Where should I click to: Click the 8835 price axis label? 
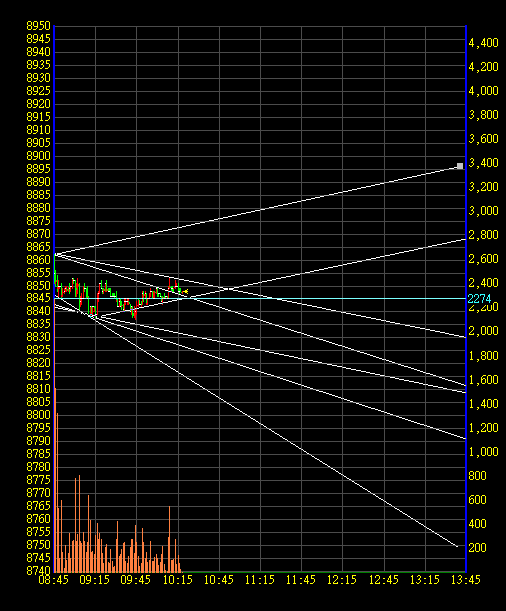39,324
